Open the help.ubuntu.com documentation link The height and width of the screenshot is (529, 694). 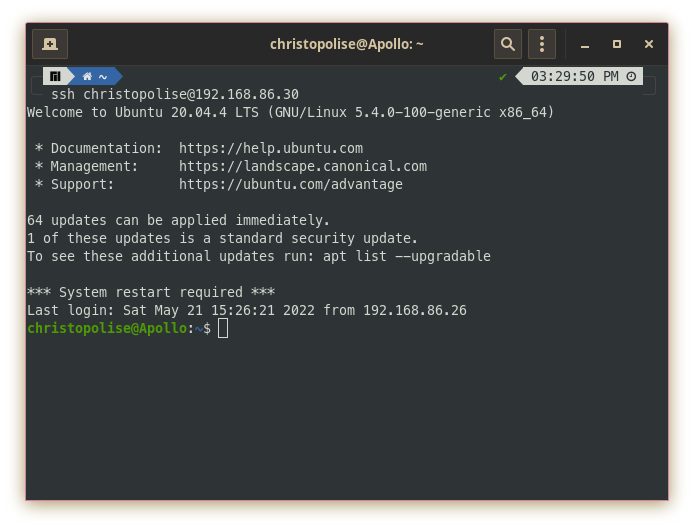tap(271, 148)
